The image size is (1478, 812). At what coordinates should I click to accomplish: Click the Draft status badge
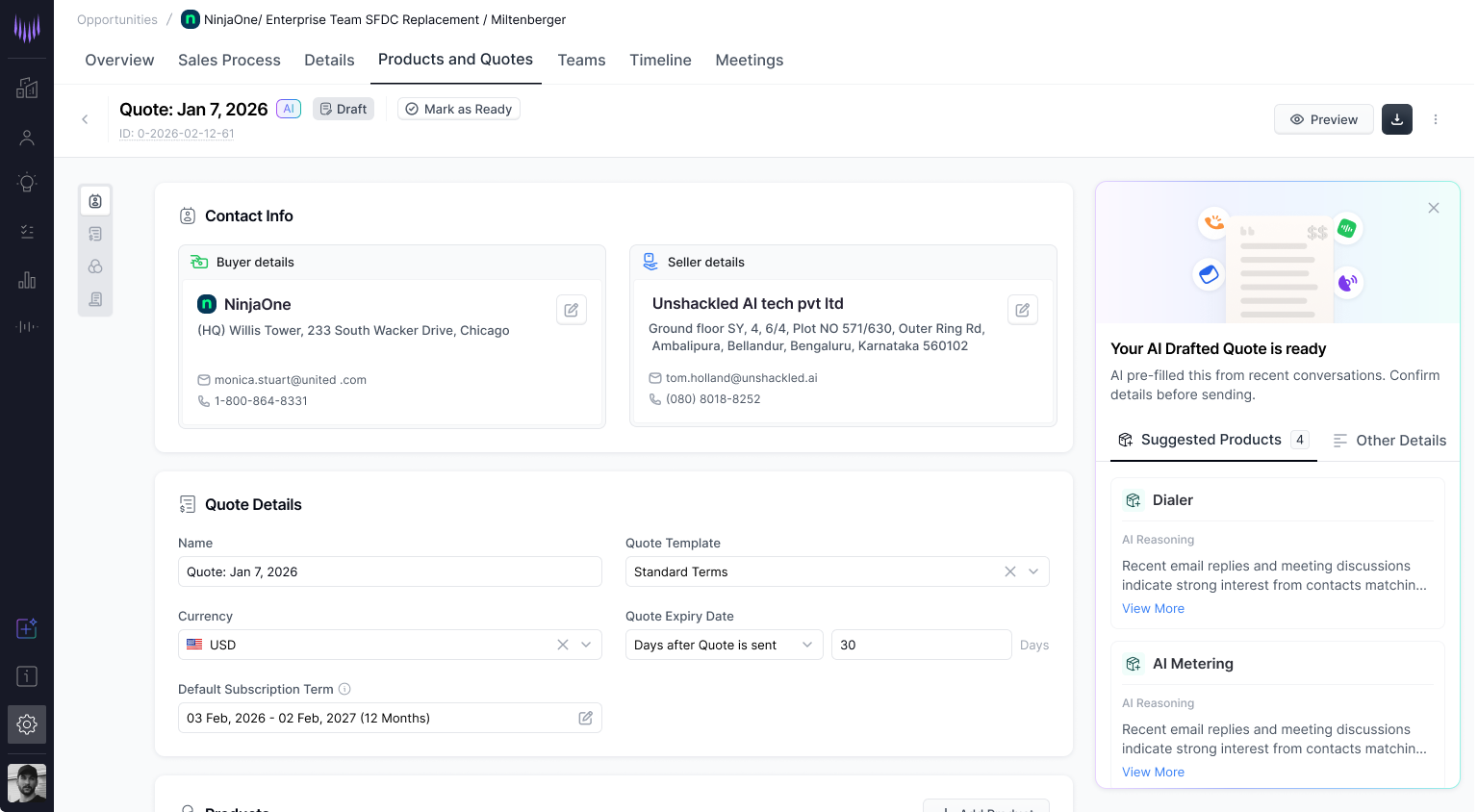(344, 109)
